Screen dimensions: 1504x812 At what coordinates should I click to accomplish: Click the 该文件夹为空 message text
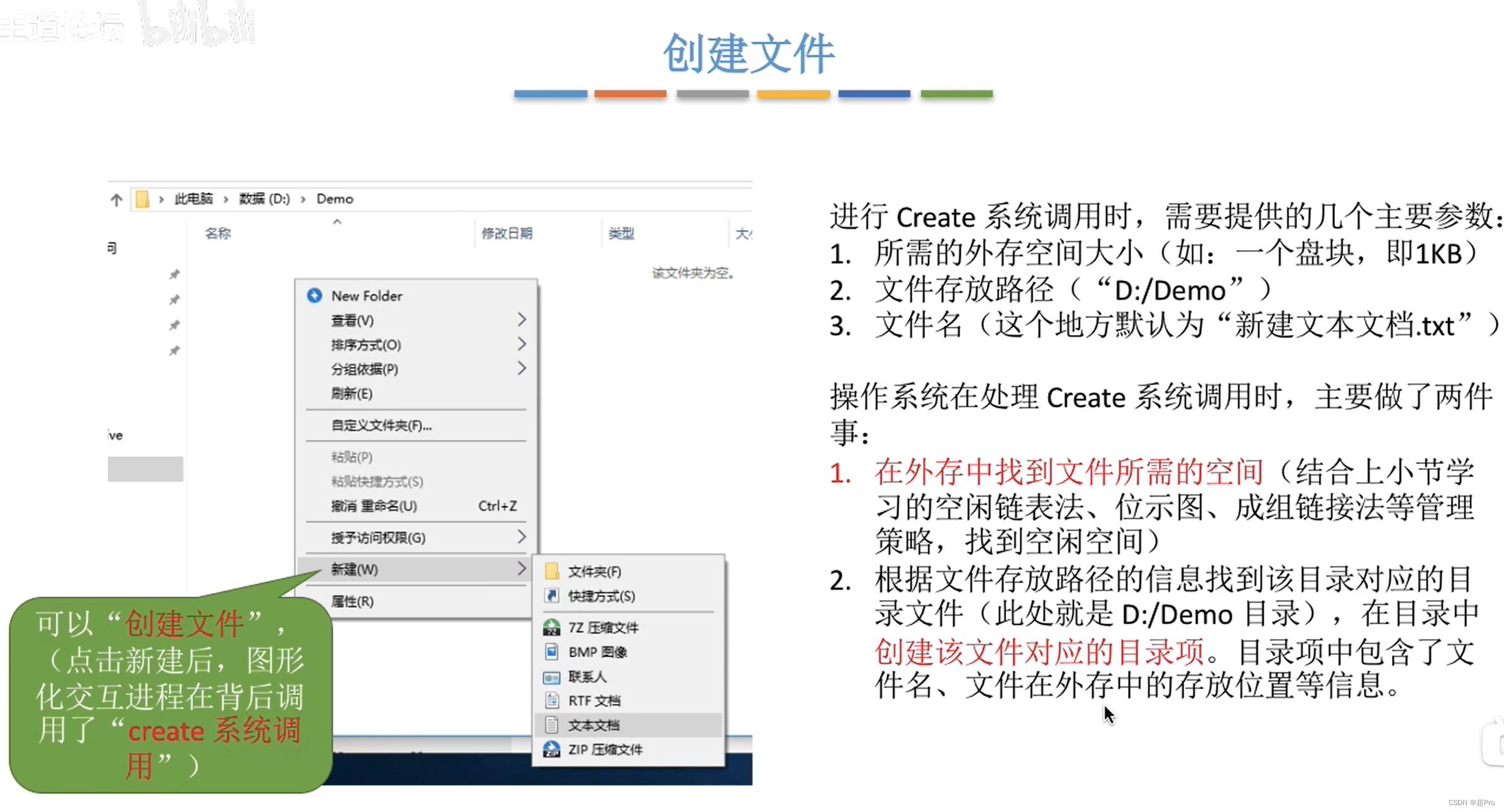click(693, 273)
